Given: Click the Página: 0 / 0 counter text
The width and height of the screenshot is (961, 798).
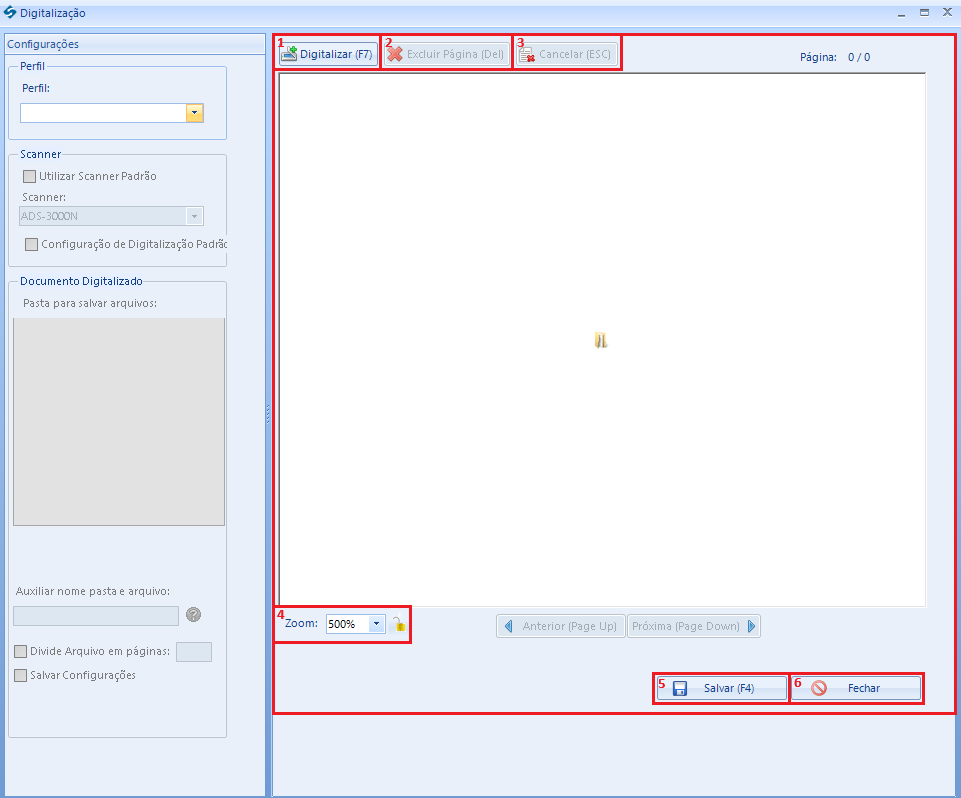Looking at the screenshot, I should (x=835, y=57).
